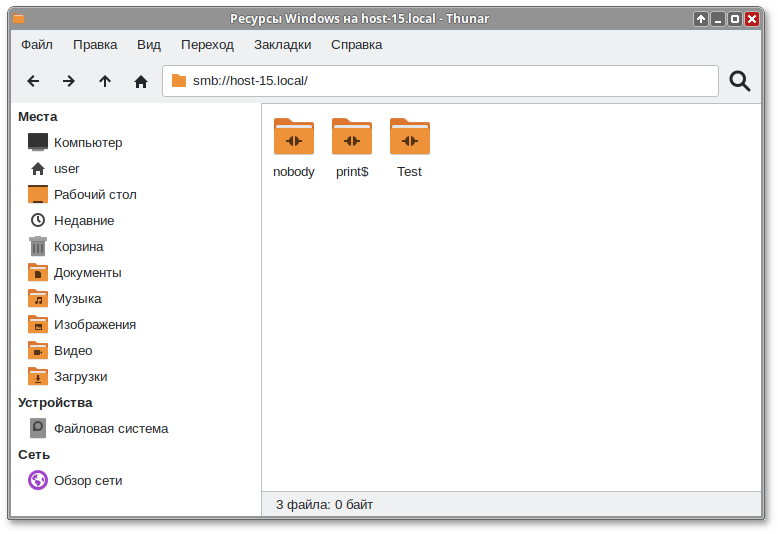Open Корзина in the sidebar
778x534 pixels.
pos(78,246)
